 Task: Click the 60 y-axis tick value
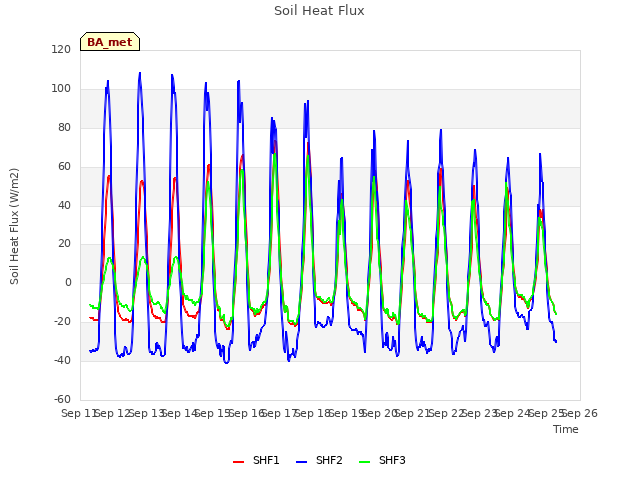click(64, 166)
